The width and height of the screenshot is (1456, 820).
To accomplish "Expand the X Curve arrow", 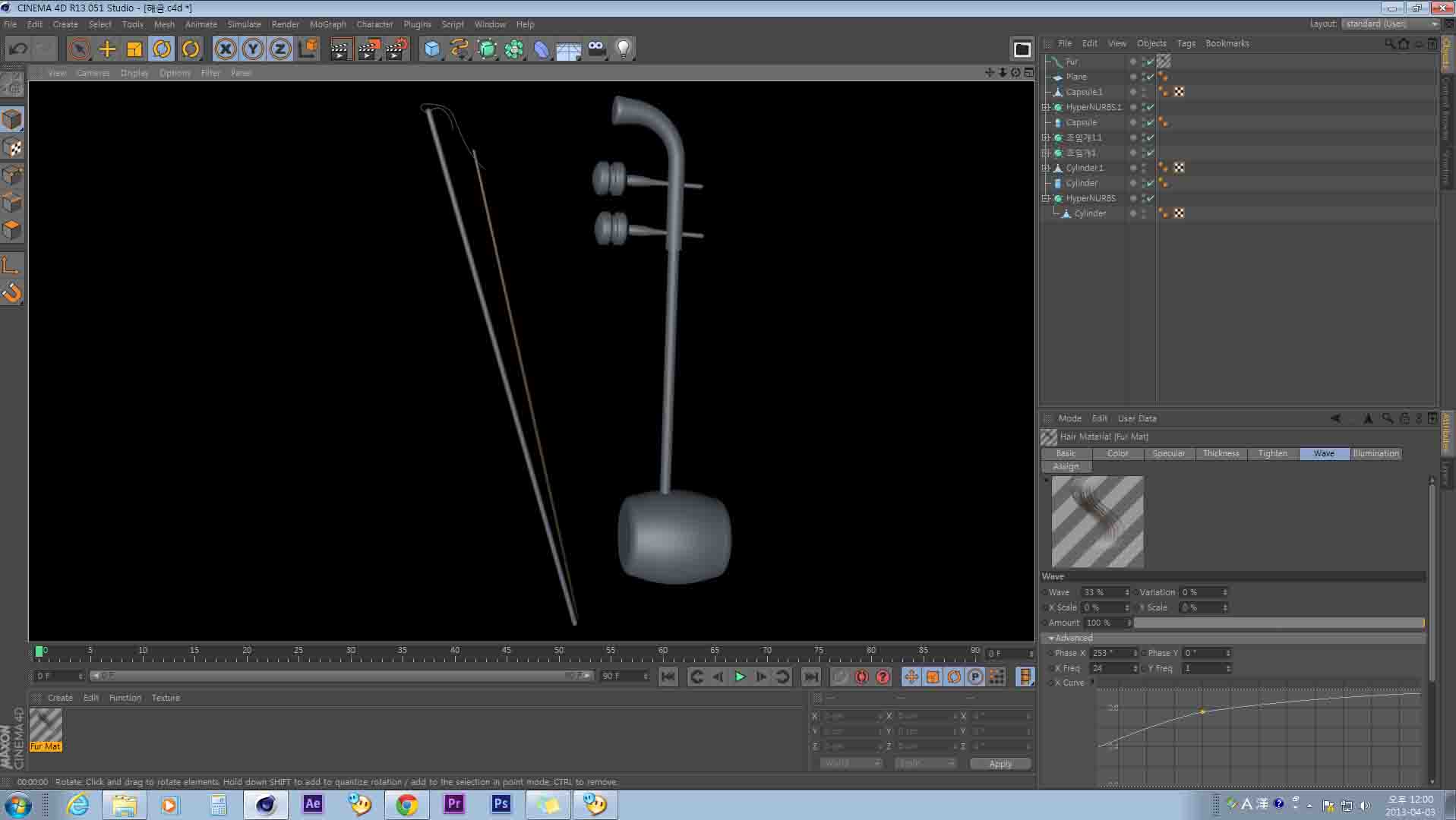I will 1093,682.
